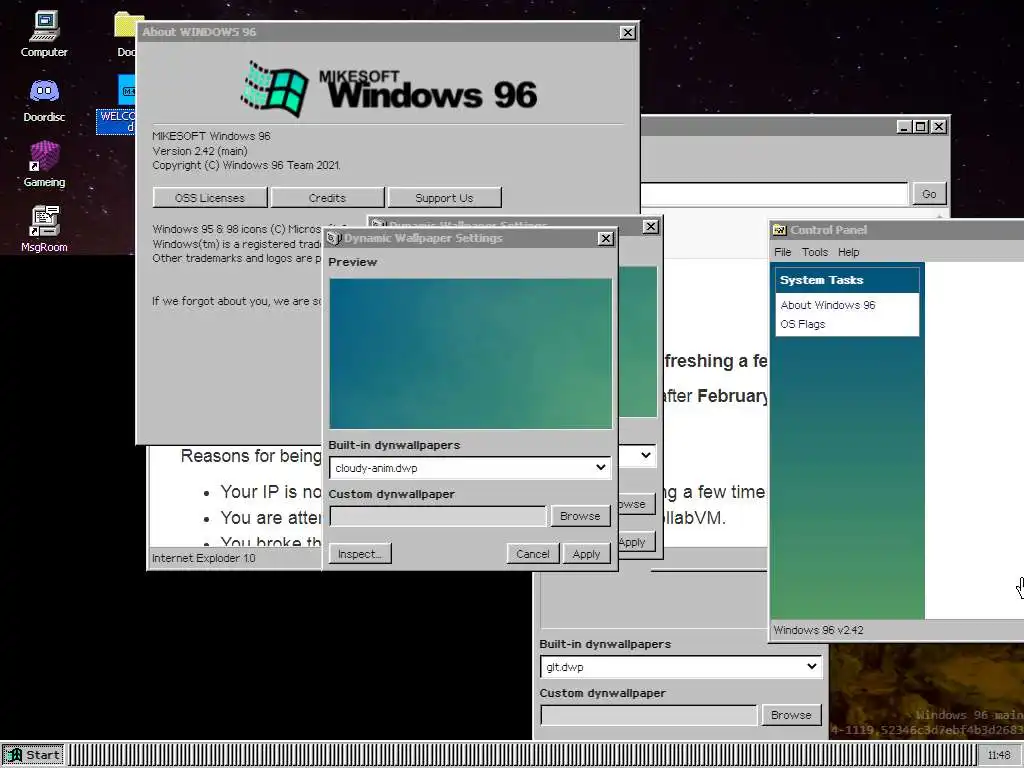Click the Dynamic Wallpaper Settings title icon
The height and width of the screenshot is (768, 1024).
coord(334,238)
